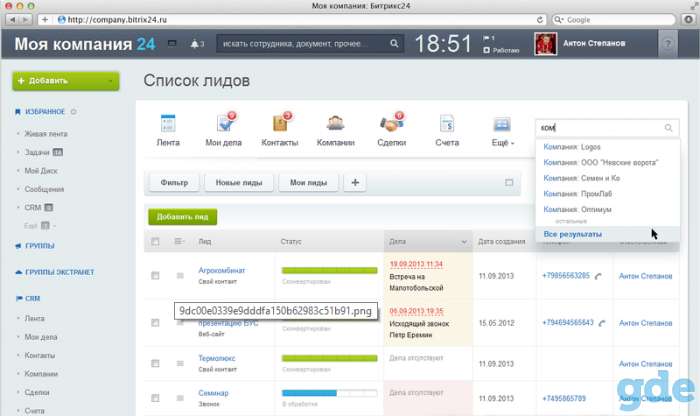The width and height of the screenshot is (700, 416).
Task: Open row actions menu for Агрокомбинат
Action: point(180,275)
